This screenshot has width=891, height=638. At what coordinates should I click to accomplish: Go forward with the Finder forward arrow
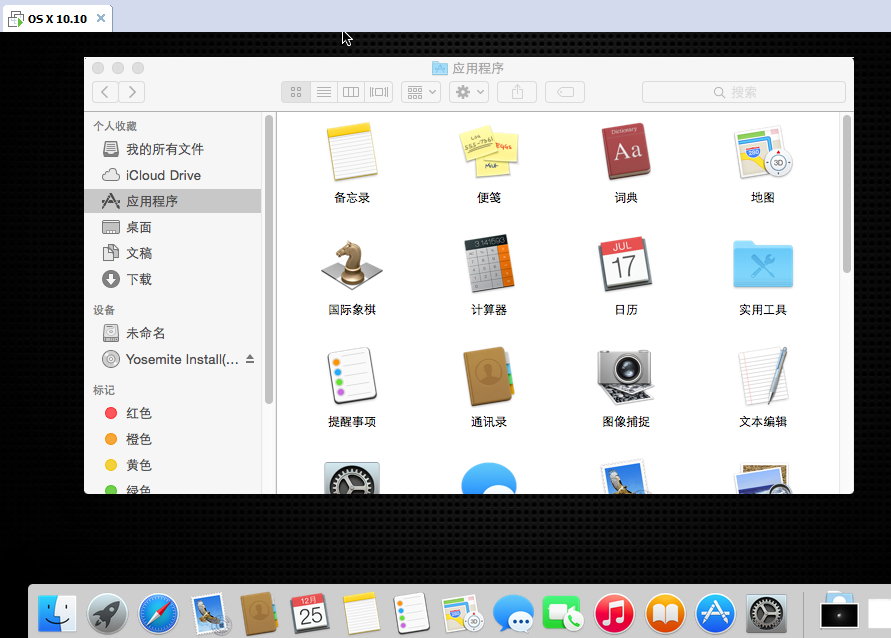pyautogui.click(x=132, y=92)
